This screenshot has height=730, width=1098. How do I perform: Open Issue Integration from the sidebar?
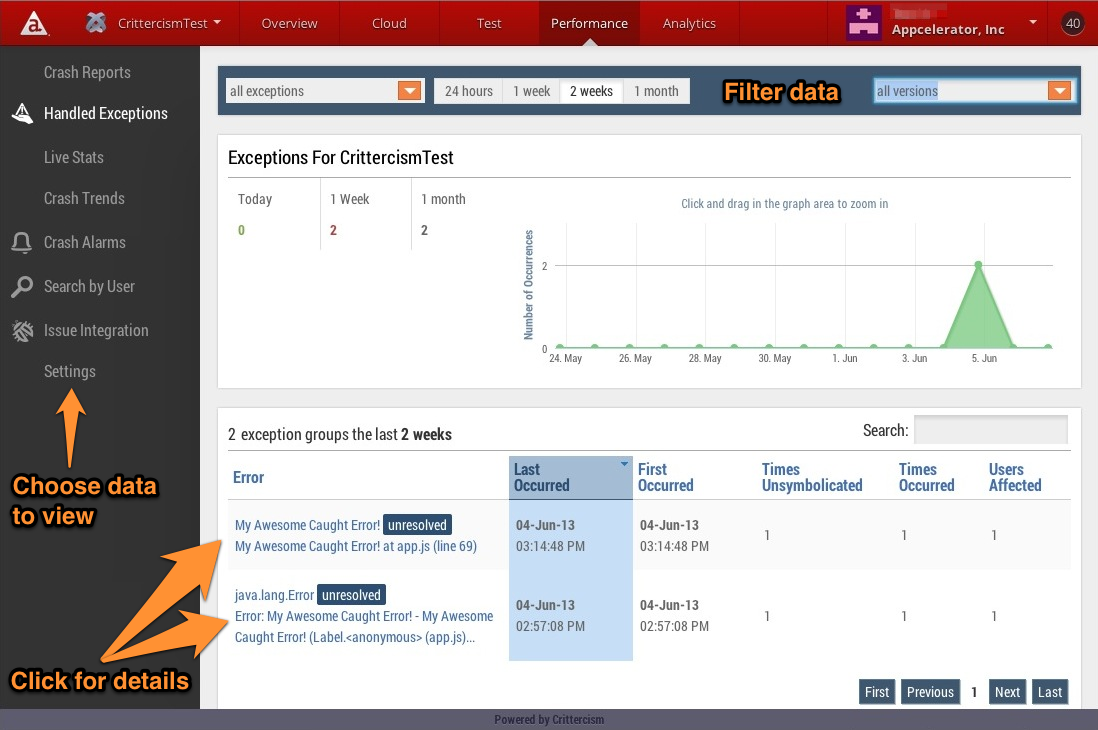tap(96, 331)
